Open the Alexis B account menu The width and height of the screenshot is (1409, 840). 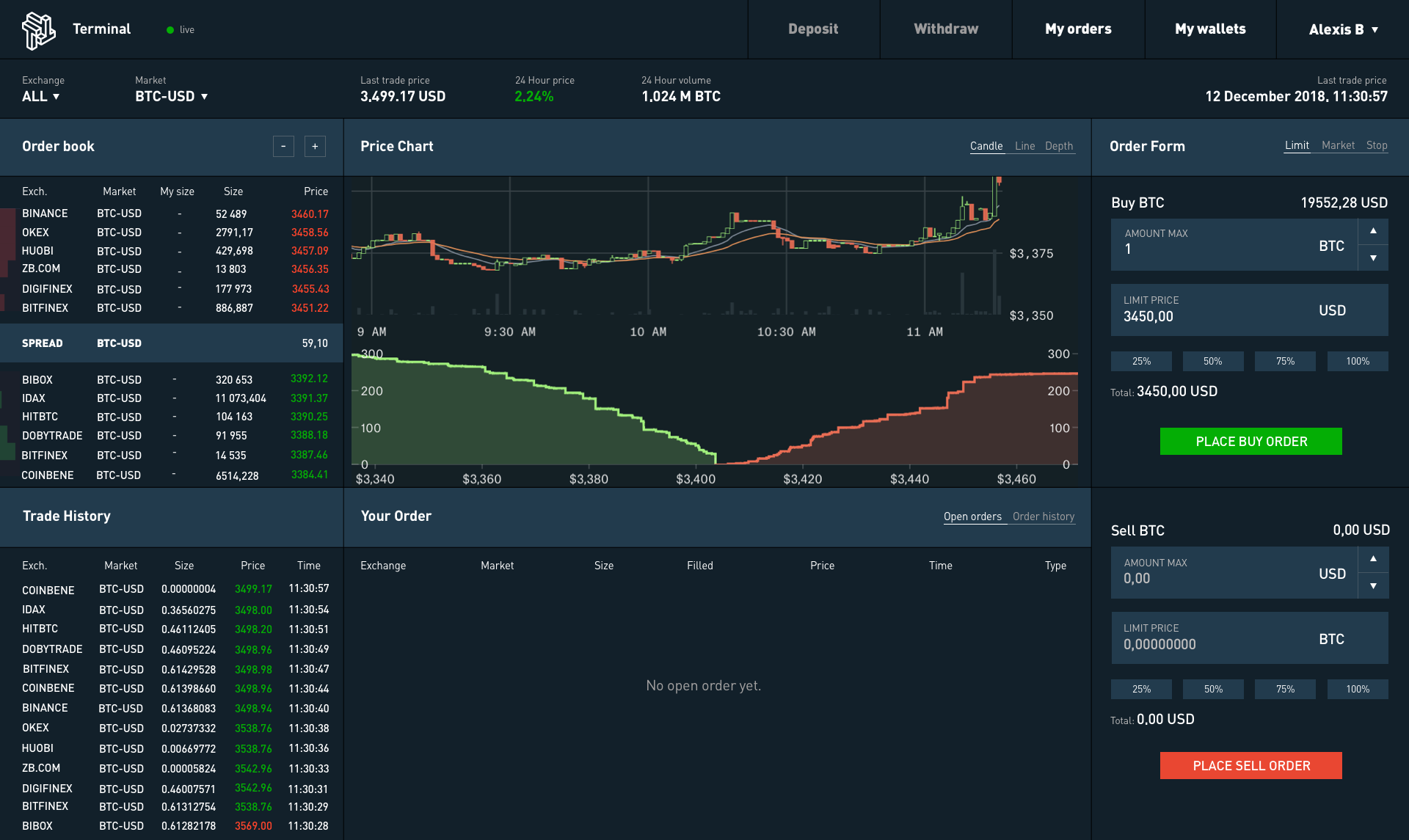(x=1343, y=29)
